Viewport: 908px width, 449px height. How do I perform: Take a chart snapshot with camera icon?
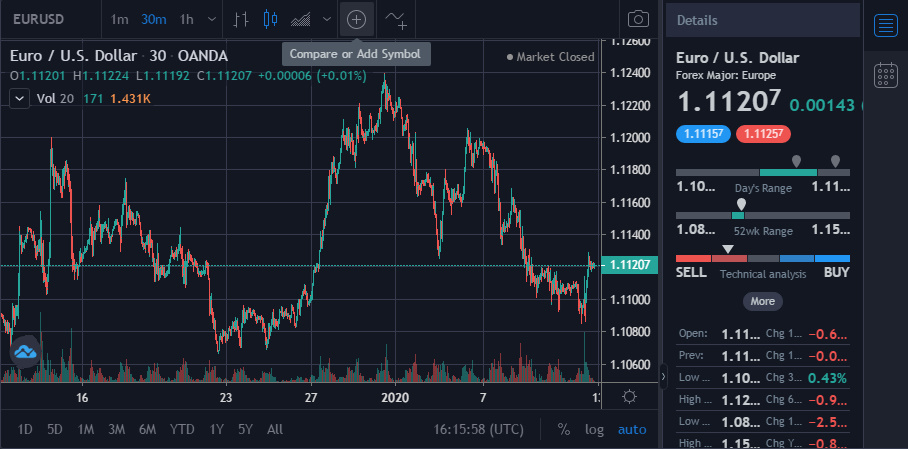(x=638, y=19)
